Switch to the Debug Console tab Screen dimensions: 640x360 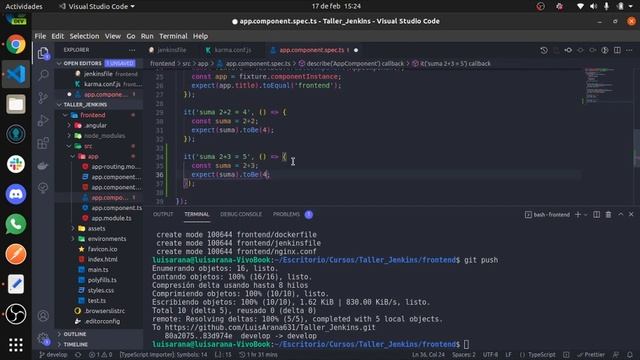pyautogui.click(x=241, y=214)
